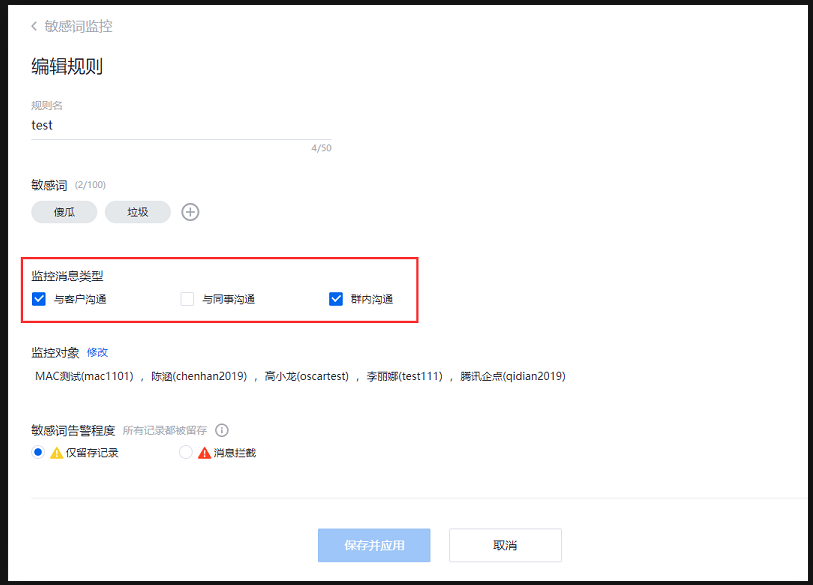This screenshot has height=585, width=813.
Task: Enable the 与同事沟通 checkbox
Action: point(187,299)
